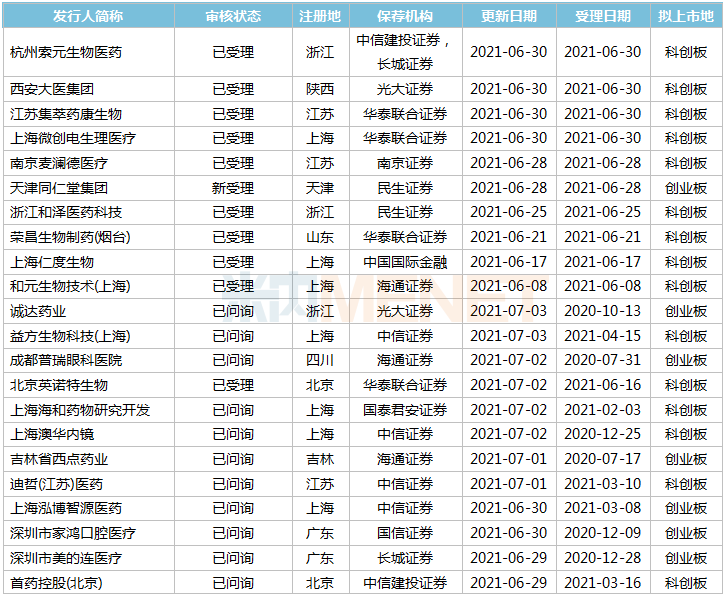Click acceptance date 2021-04-15
726x595 pixels.
click(x=603, y=336)
